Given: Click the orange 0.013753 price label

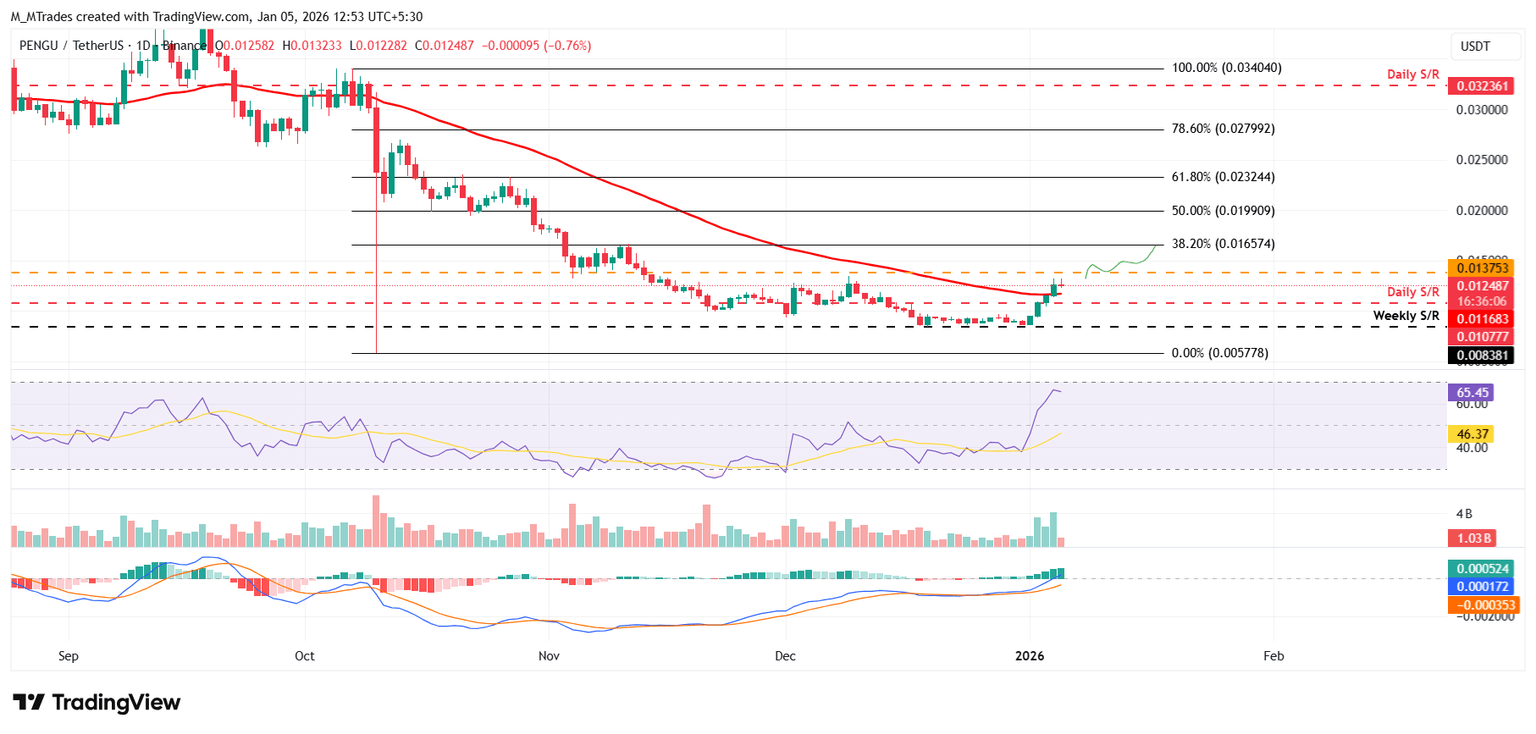Looking at the screenshot, I should (x=1481, y=268).
